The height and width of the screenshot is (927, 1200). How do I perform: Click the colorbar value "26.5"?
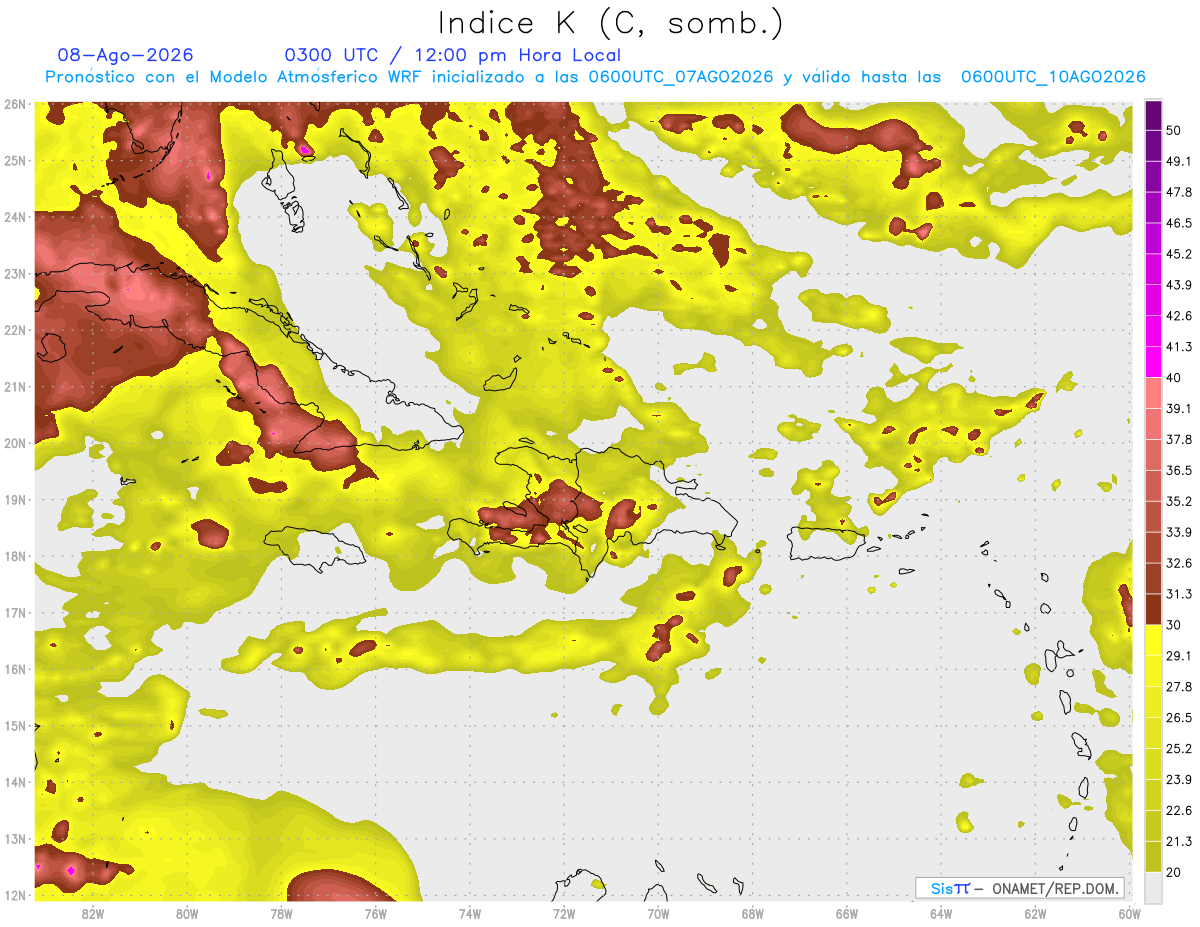click(x=1178, y=717)
